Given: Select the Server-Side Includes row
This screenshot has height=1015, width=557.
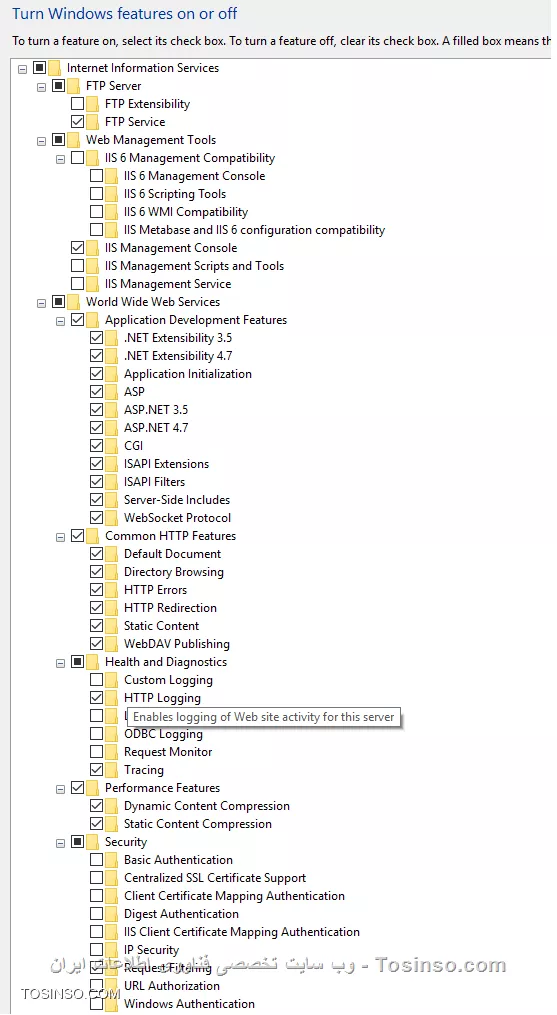Looking at the screenshot, I should pyautogui.click(x=177, y=500).
